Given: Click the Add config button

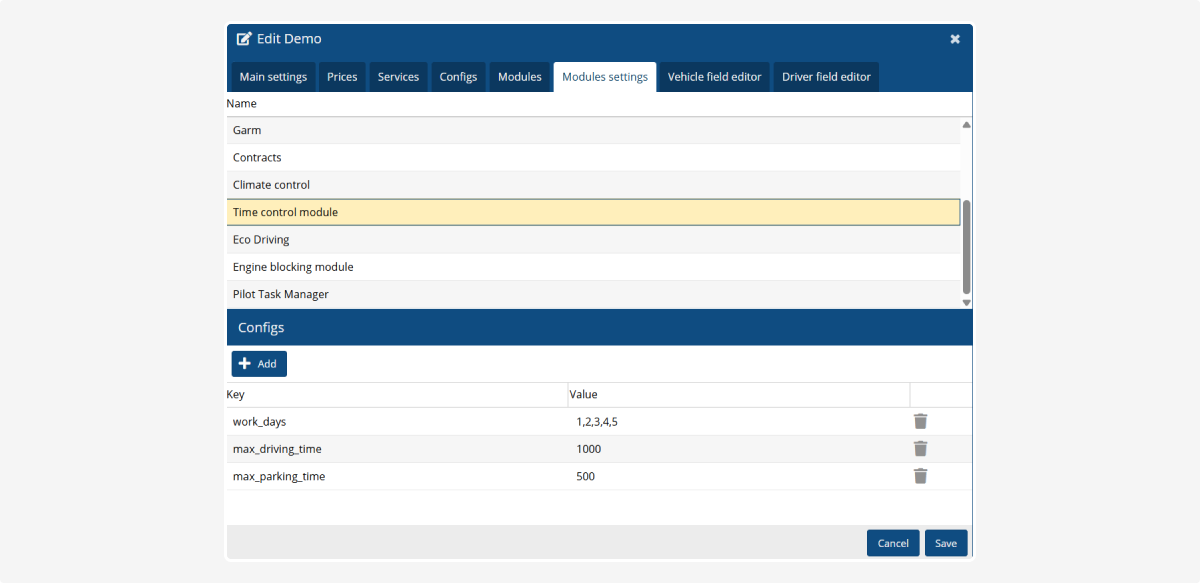Looking at the screenshot, I should point(259,364).
